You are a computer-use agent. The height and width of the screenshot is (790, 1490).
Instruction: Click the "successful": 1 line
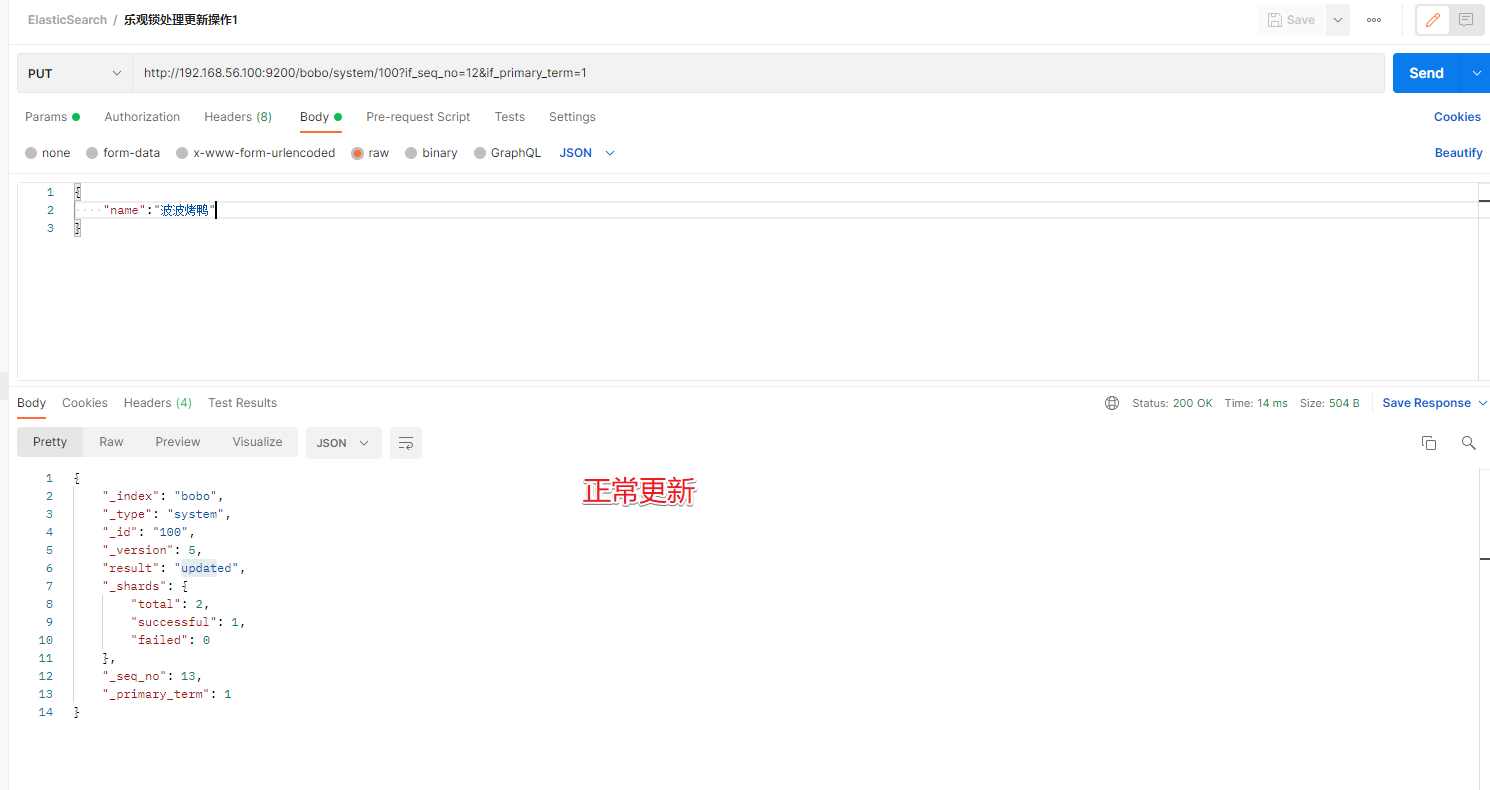click(x=188, y=622)
